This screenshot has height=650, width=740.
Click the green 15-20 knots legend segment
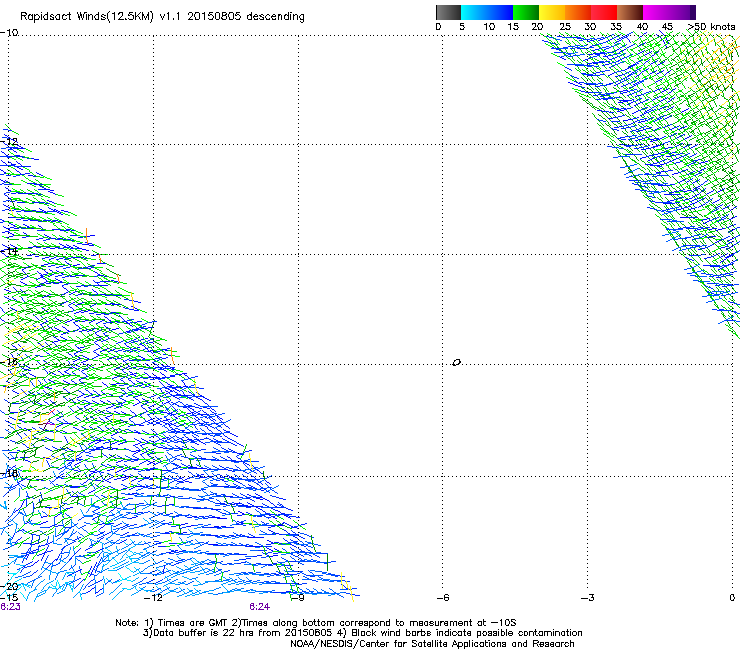coord(526,12)
